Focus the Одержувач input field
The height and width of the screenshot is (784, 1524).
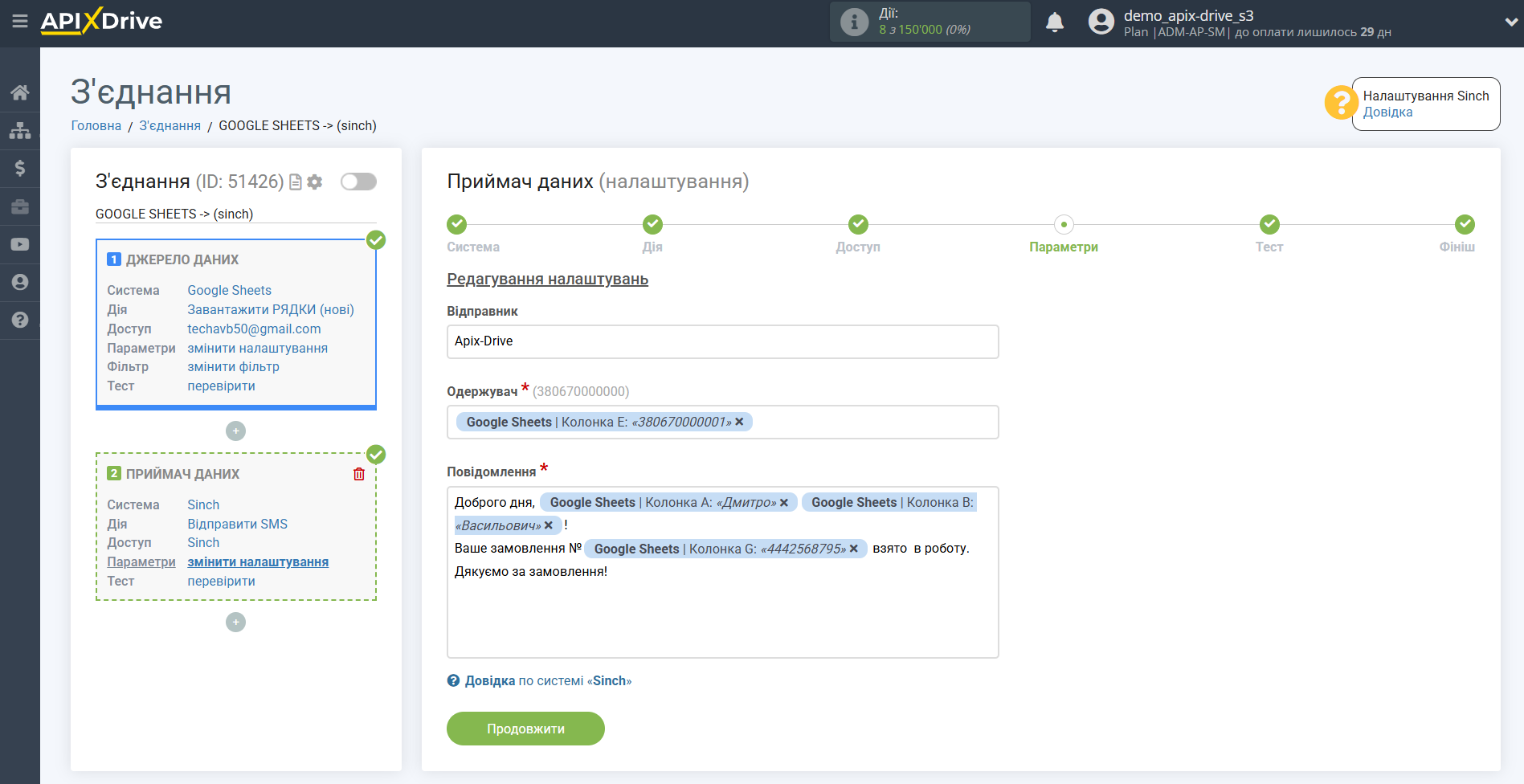coord(722,422)
